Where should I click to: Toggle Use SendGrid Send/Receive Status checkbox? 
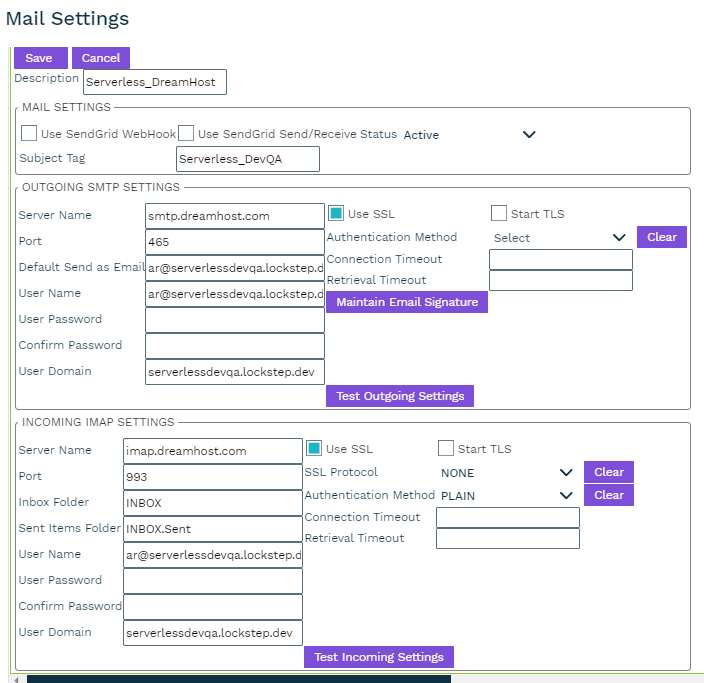pyautogui.click(x=186, y=133)
